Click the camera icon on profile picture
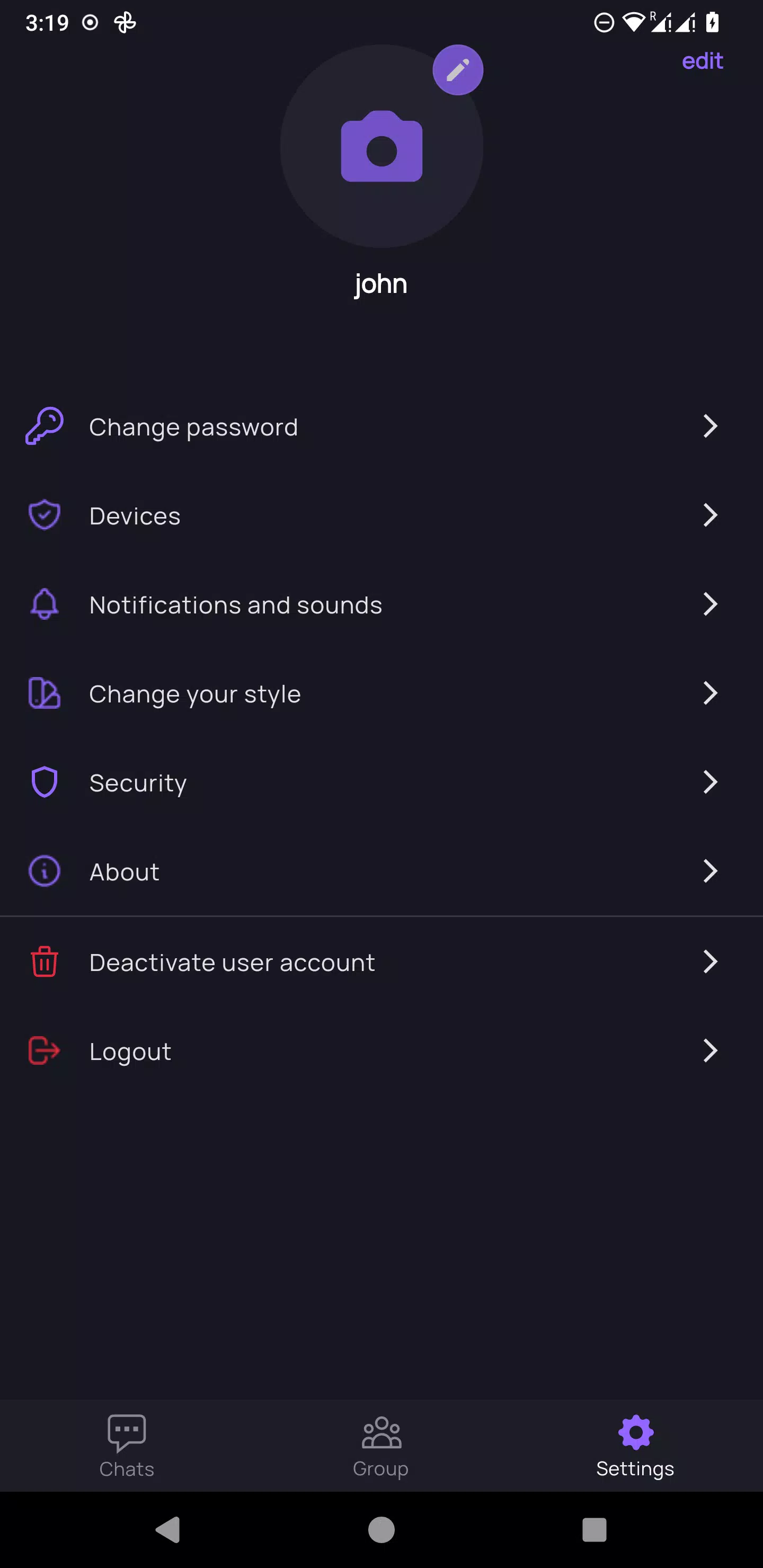 coord(382,146)
